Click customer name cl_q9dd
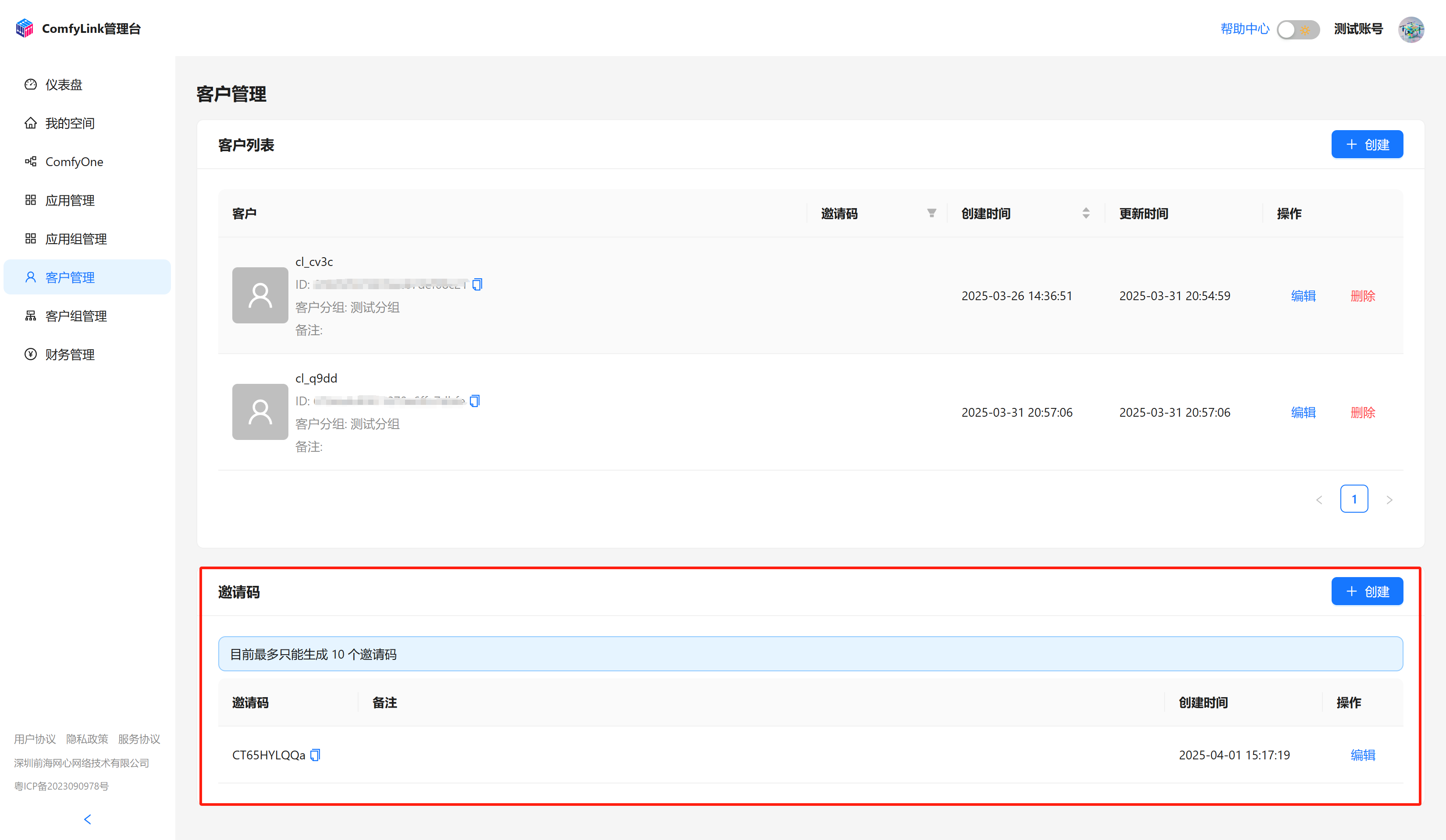 tap(316, 378)
